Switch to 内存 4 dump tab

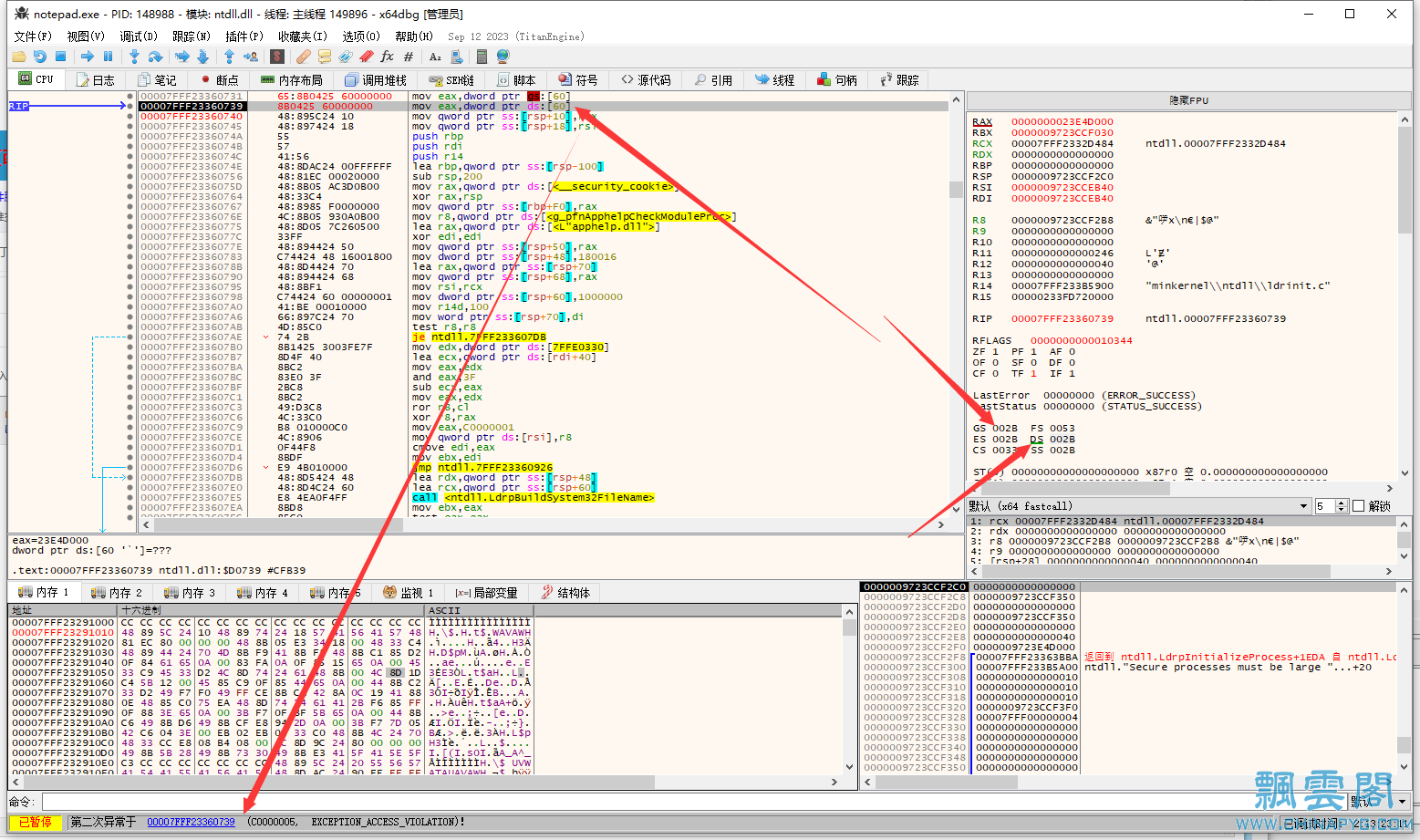(264, 593)
